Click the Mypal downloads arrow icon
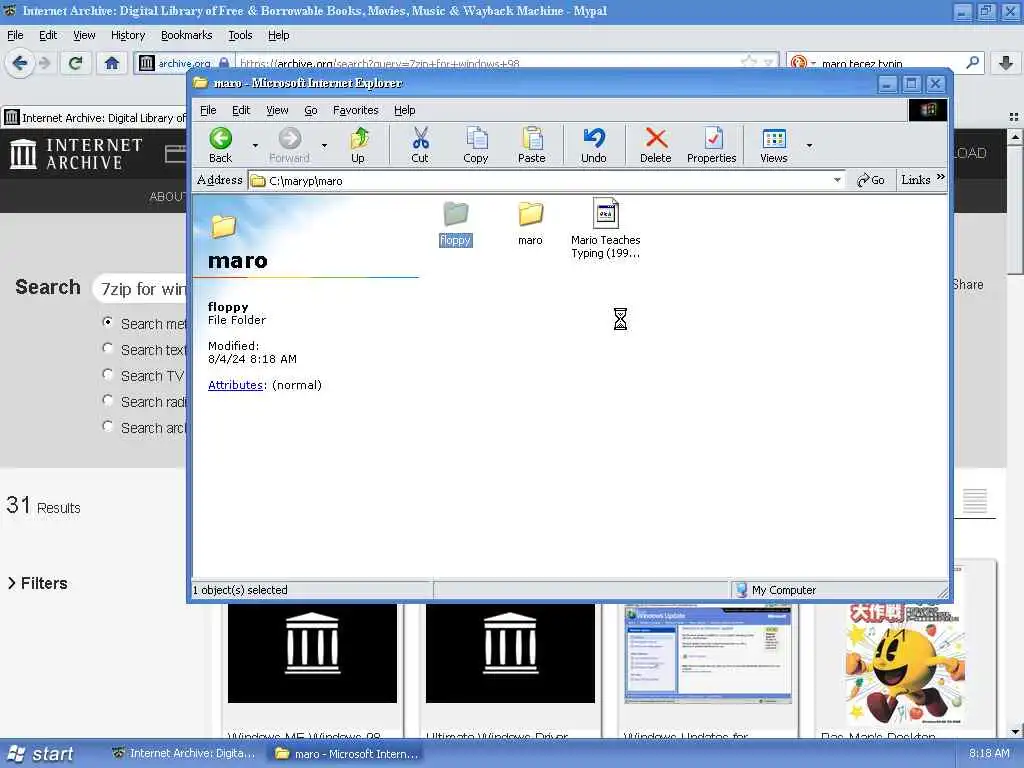Screen dimensions: 1024x768 [x=1006, y=63]
